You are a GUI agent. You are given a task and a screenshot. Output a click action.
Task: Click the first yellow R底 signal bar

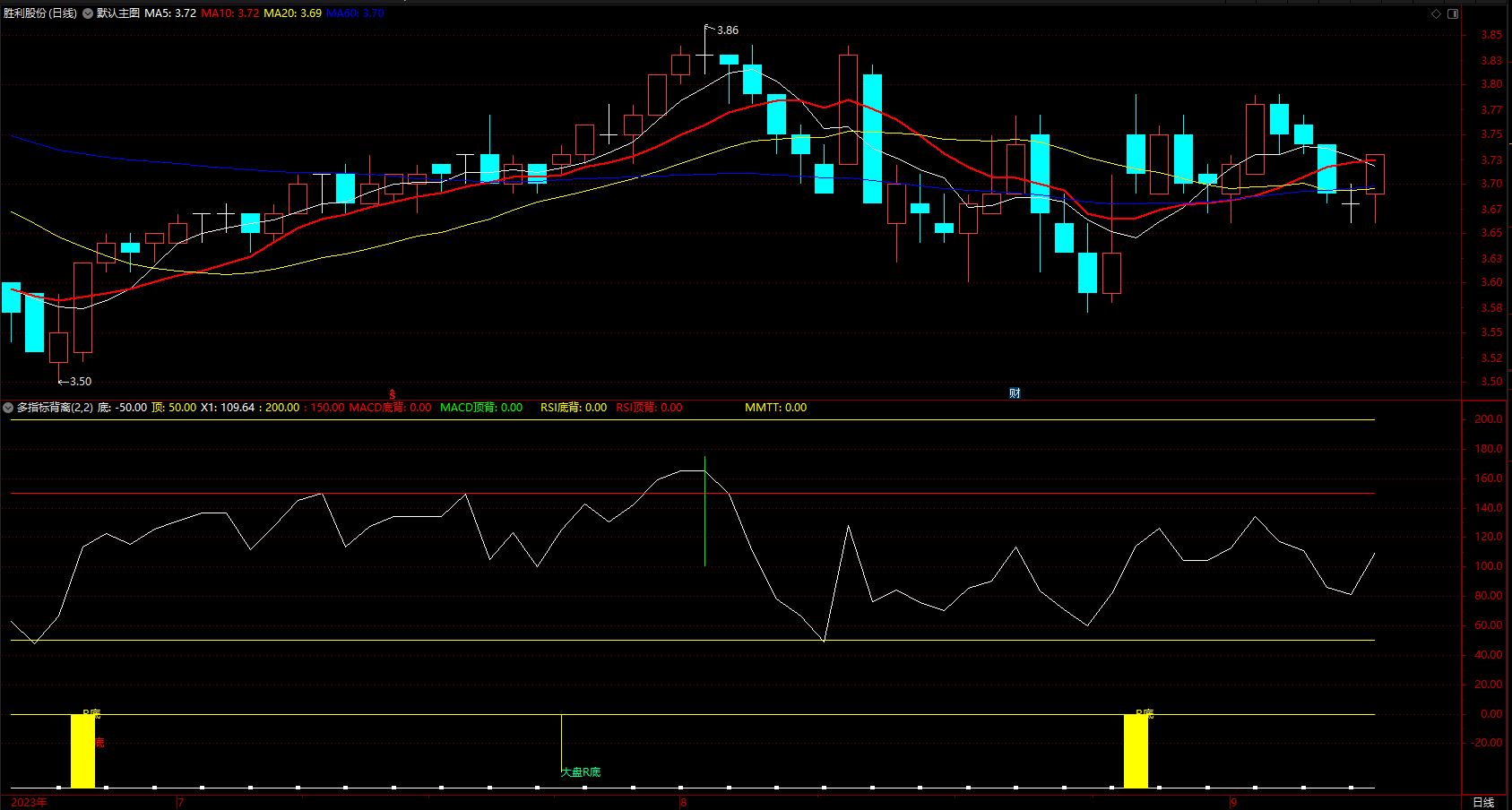(82, 751)
